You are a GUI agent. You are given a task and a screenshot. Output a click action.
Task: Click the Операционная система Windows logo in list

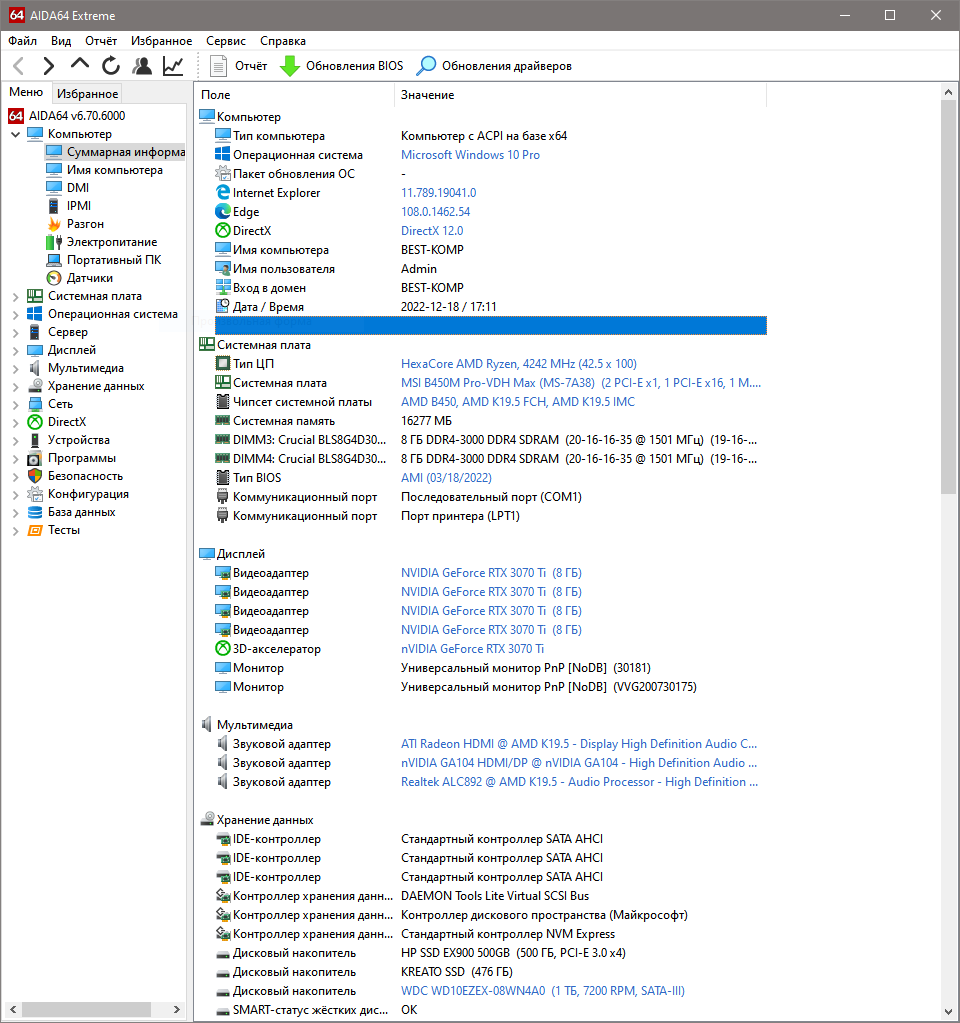click(223, 155)
